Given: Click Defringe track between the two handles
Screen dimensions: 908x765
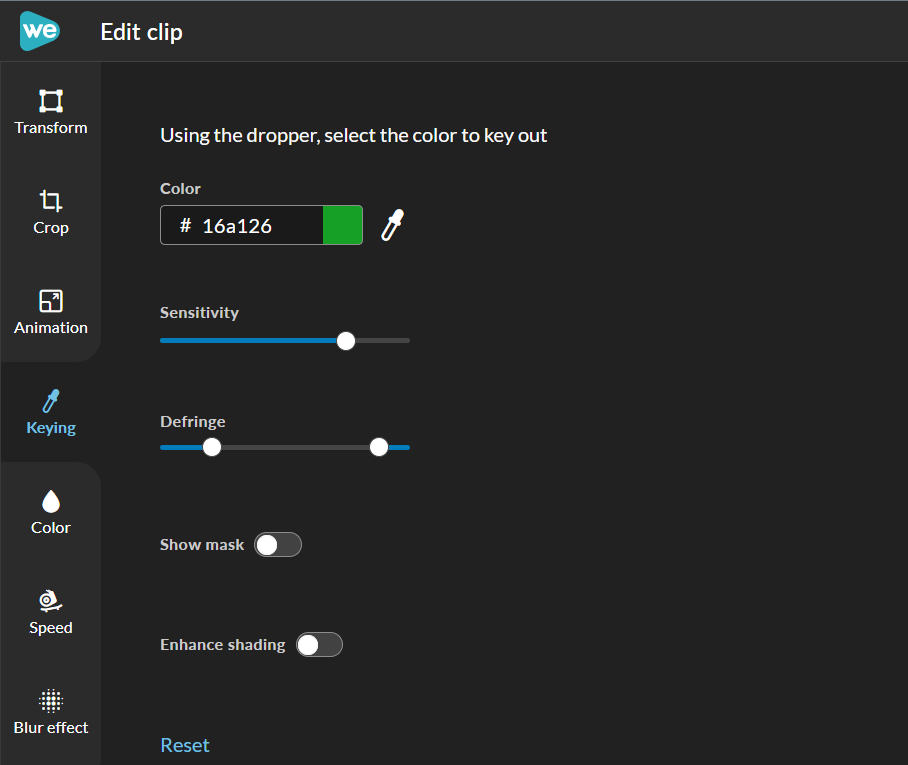Looking at the screenshot, I should [295, 447].
